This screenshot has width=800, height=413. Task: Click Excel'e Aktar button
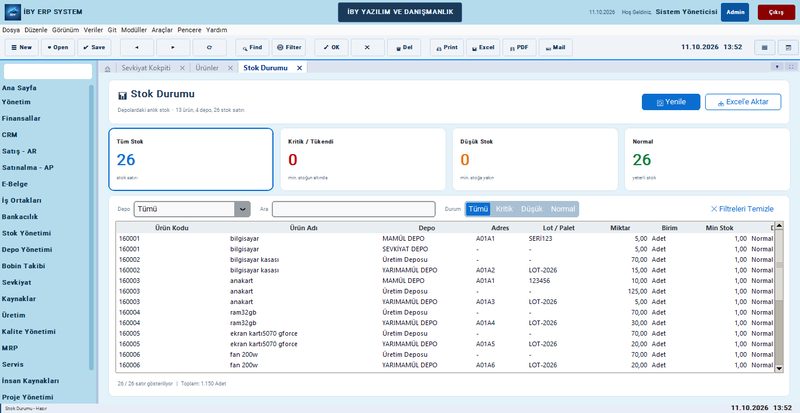pyautogui.click(x=743, y=102)
